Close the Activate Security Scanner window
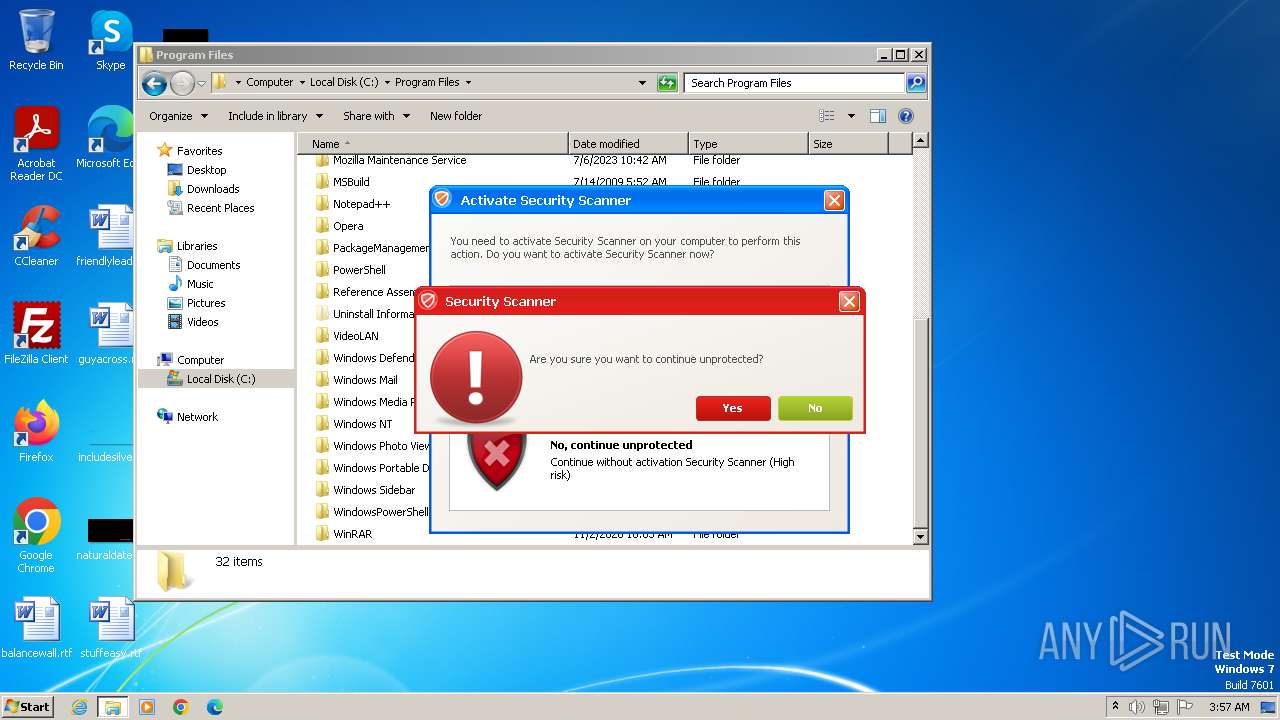The image size is (1280, 720). pos(834,200)
